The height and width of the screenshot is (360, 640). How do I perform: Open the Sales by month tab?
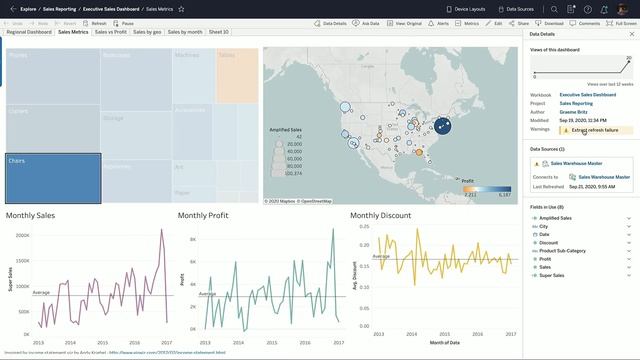tap(185, 32)
